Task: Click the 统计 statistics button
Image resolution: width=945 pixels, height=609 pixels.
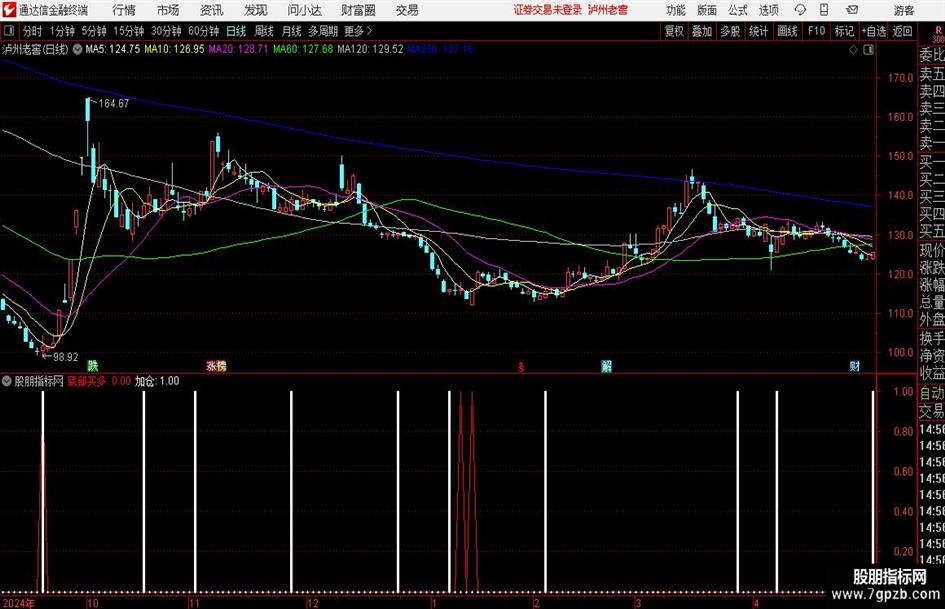Action: (759, 31)
